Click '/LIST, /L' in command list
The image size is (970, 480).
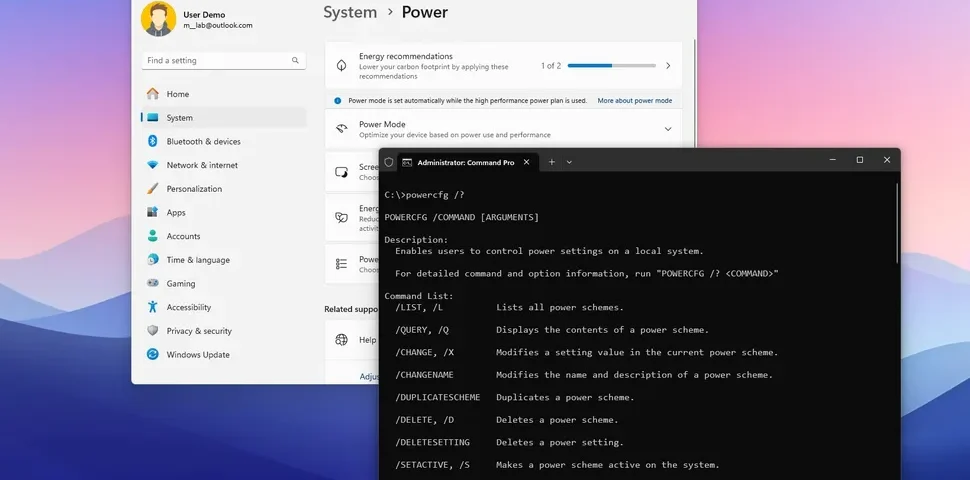(421, 307)
